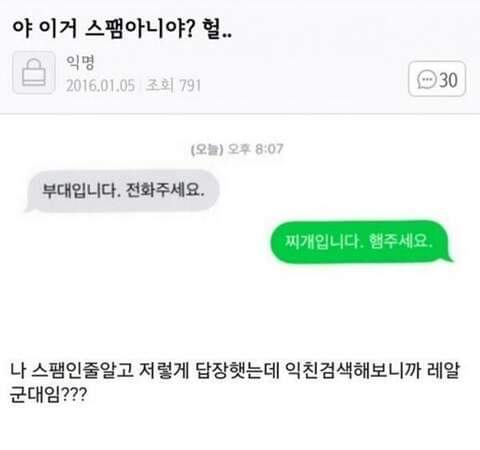The width and height of the screenshot is (480, 450).
Task: Click the comment count number 30
Action: click(448, 80)
